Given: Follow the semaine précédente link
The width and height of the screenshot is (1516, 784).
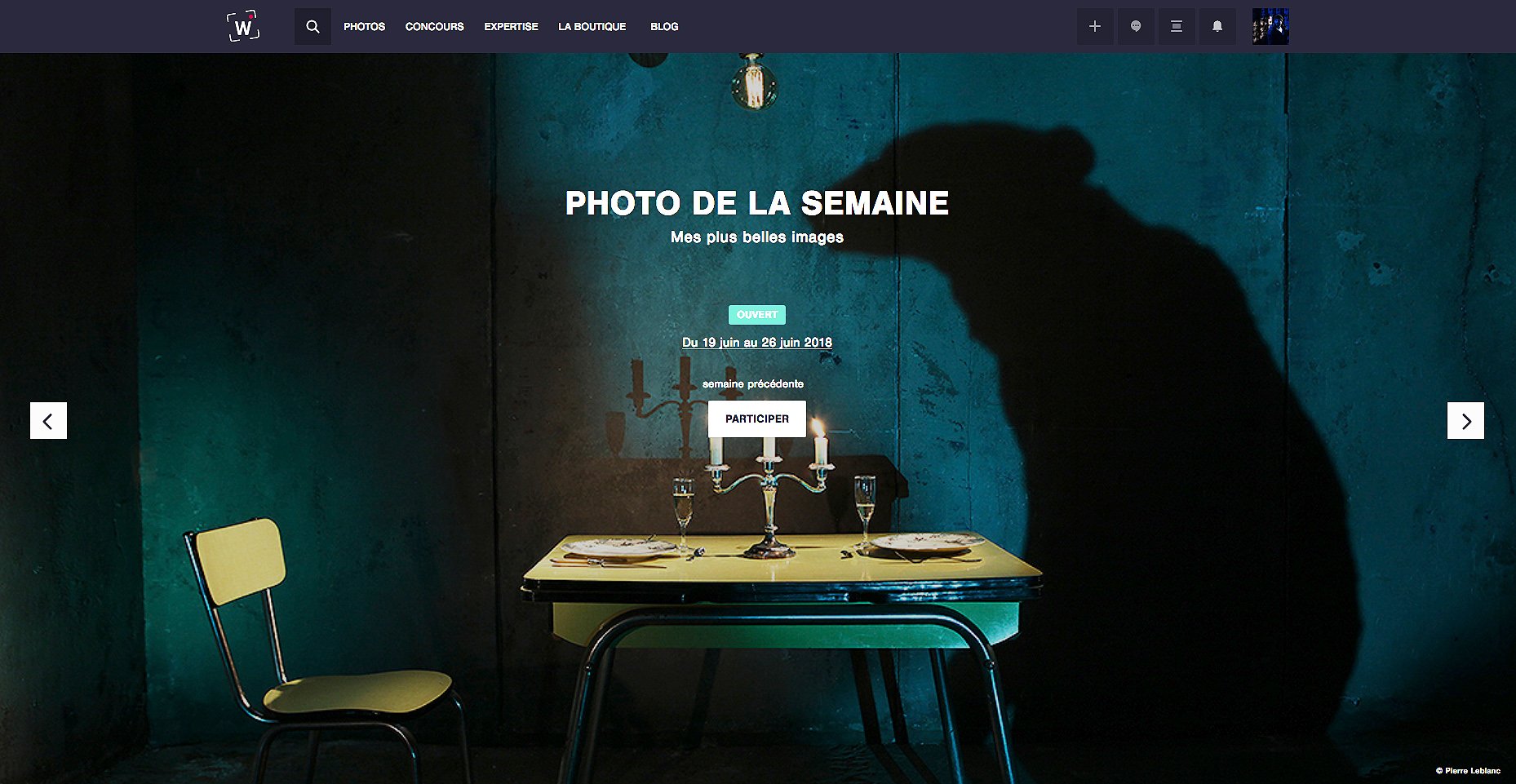Looking at the screenshot, I should (753, 383).
